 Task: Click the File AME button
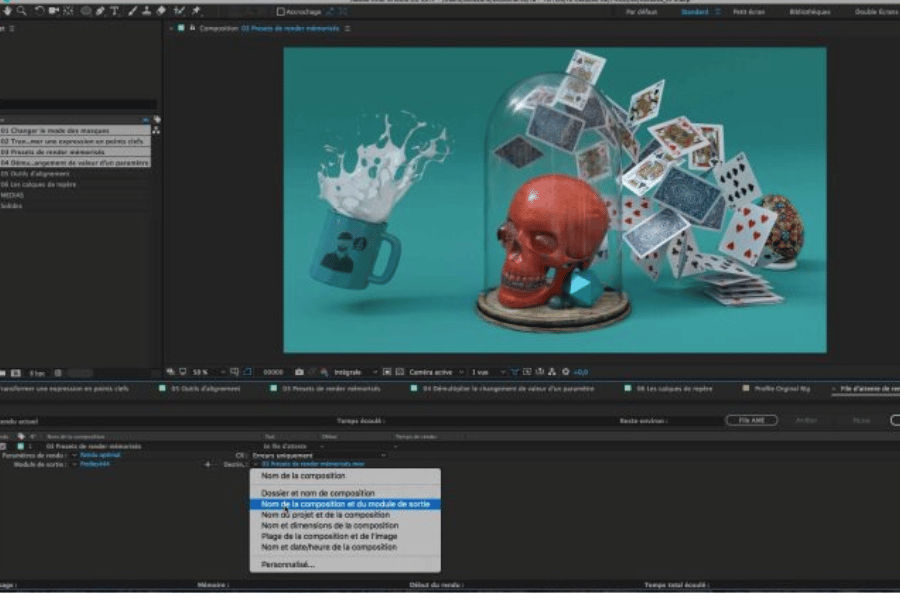751,420
